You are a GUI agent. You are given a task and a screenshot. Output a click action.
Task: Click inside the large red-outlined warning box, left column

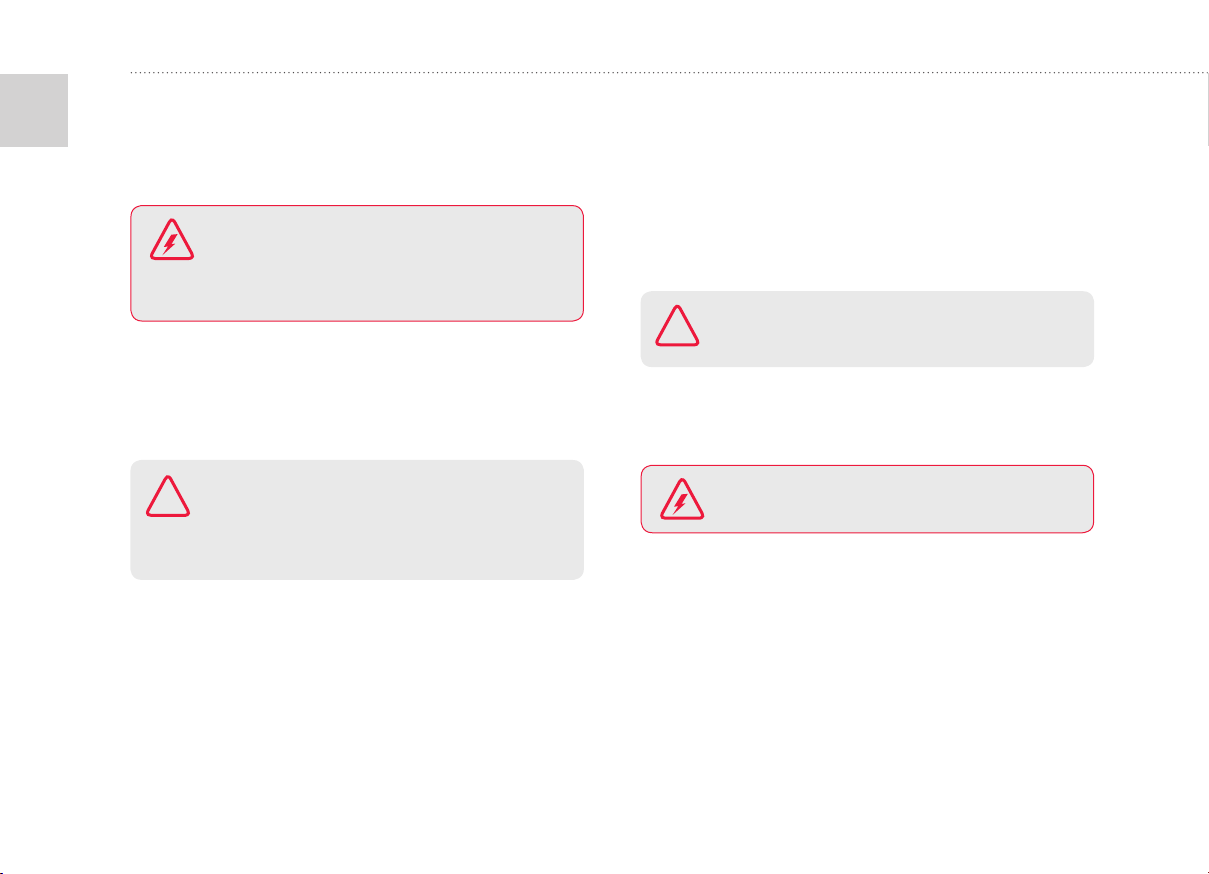point(357,263)
